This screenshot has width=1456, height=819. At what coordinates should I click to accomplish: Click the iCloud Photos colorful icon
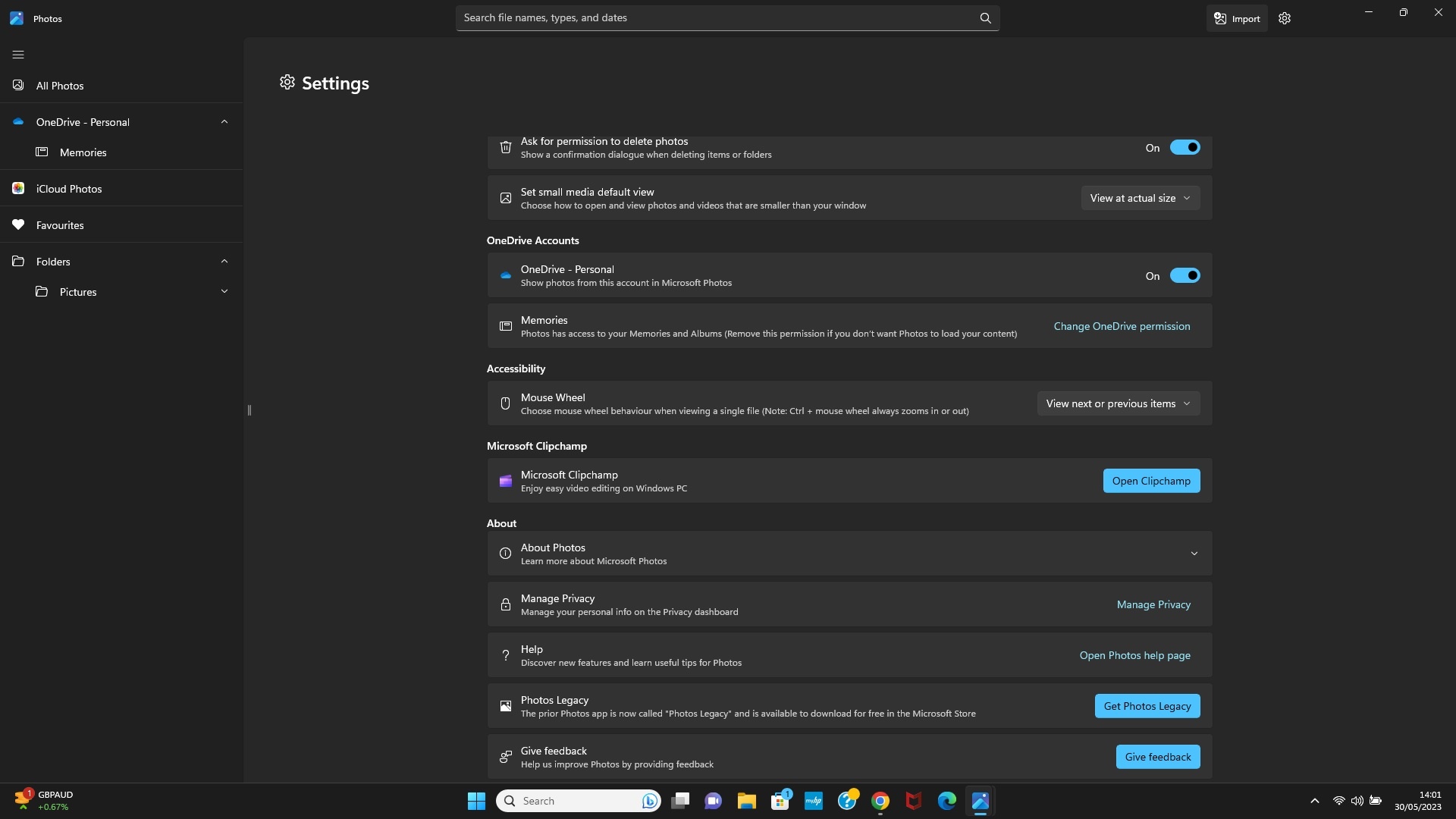point(18,188)
